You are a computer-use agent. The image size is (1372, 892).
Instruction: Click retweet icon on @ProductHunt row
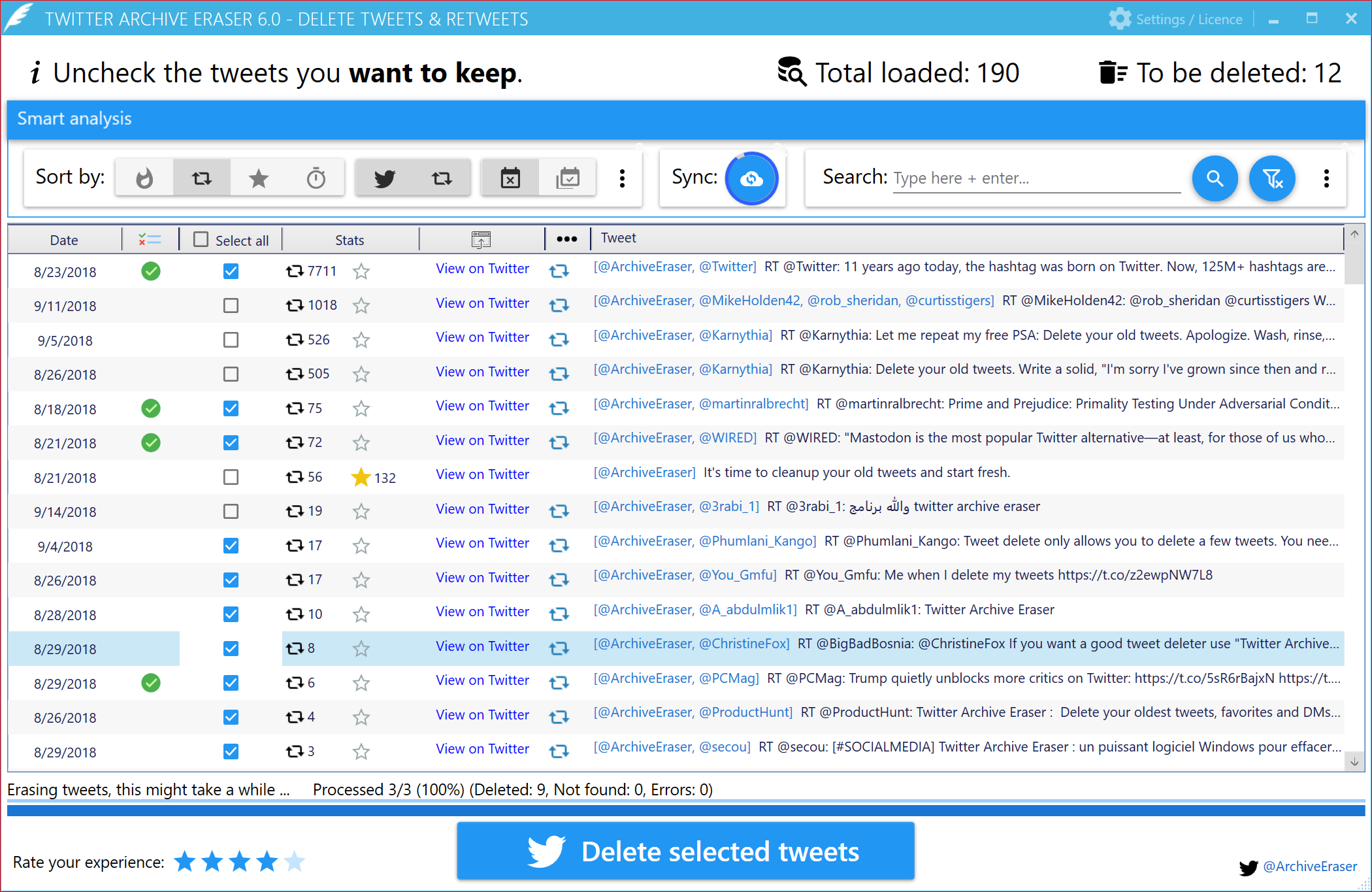tap(559, 717)
